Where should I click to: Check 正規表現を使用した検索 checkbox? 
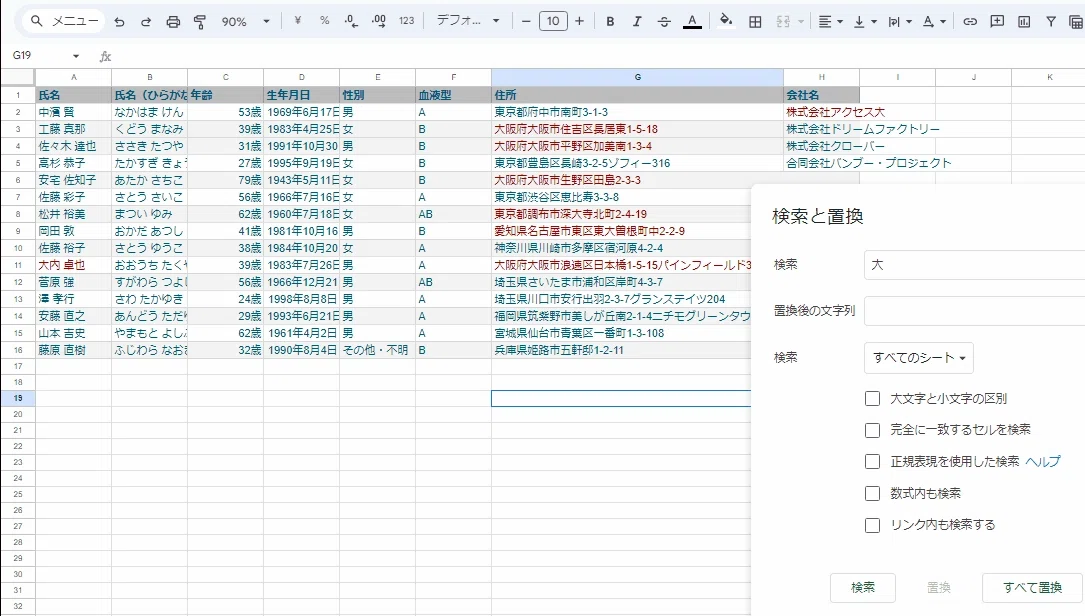pos(873,462)
